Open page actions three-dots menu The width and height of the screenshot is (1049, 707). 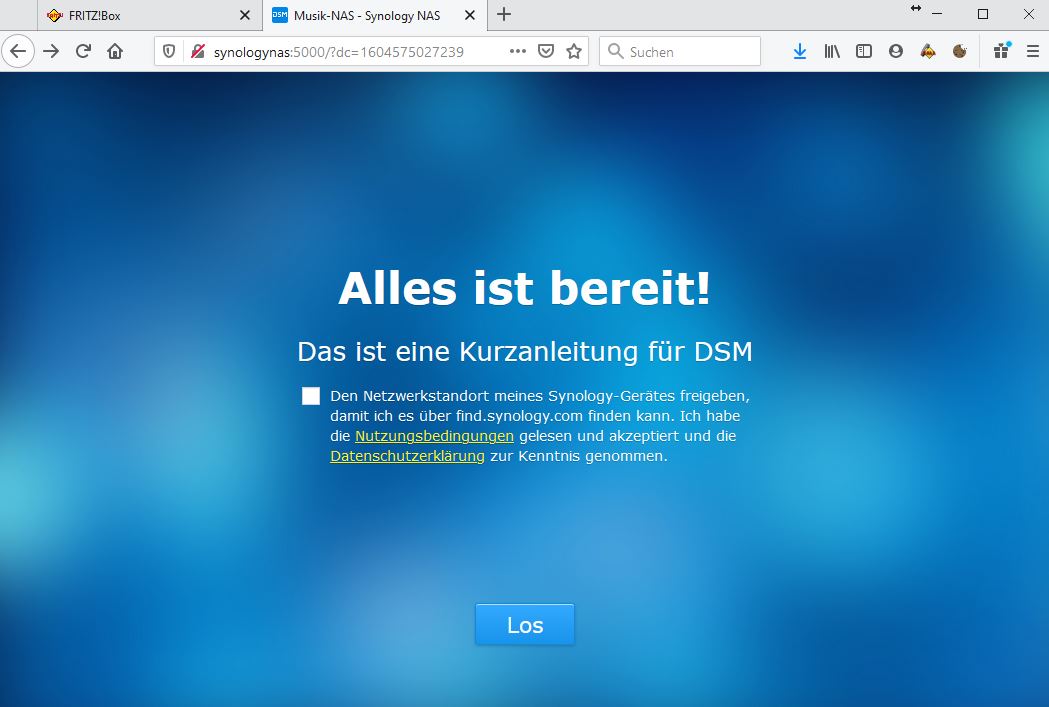[x=518, y=52]
